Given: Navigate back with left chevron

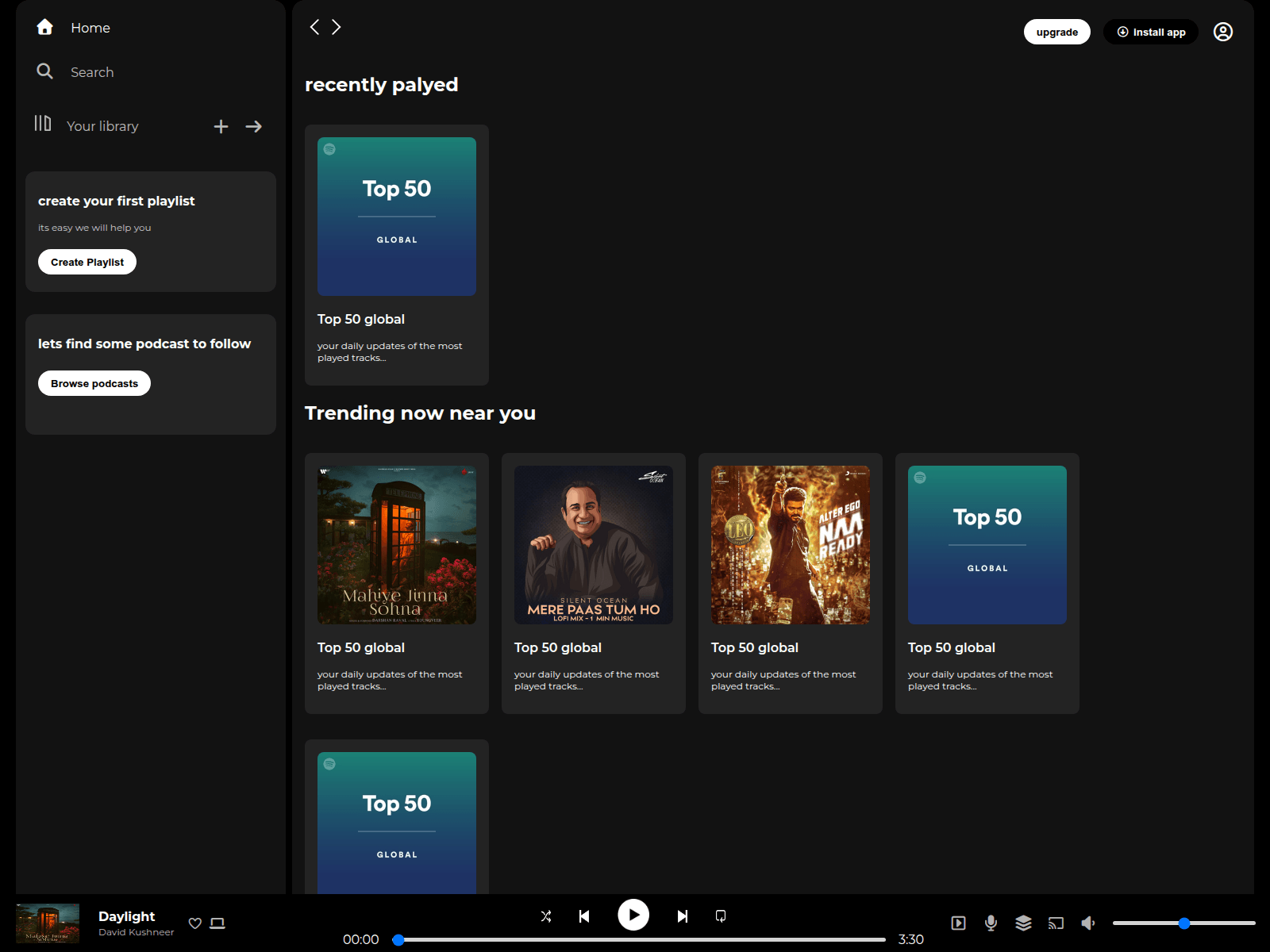Looking at the screenshot, I should (x=314, y=27).
